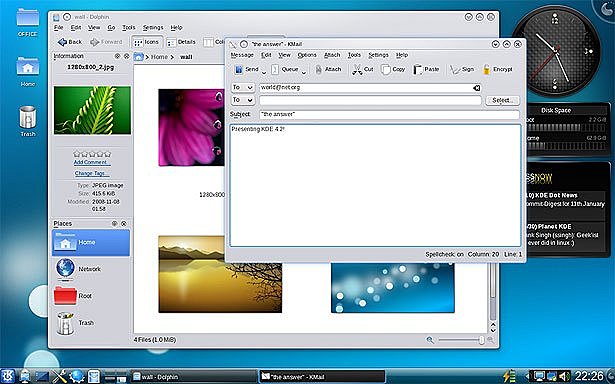Click Paste in the KMail toolbar
Image resolution: width=615 pixels, height=384 pixels.
click(426, 69)
